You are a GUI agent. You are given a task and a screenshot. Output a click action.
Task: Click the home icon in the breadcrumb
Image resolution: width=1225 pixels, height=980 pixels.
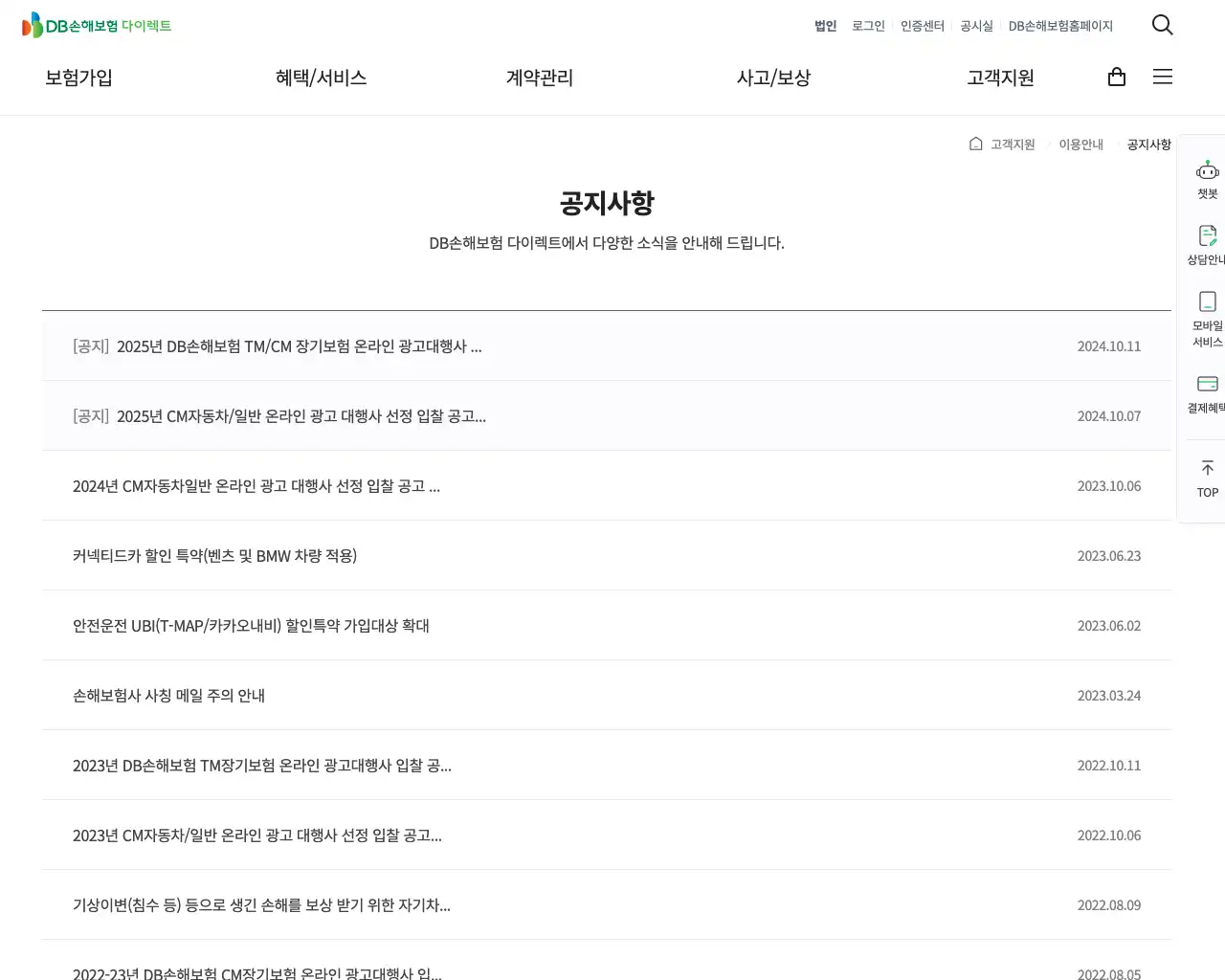coord(974,144)
